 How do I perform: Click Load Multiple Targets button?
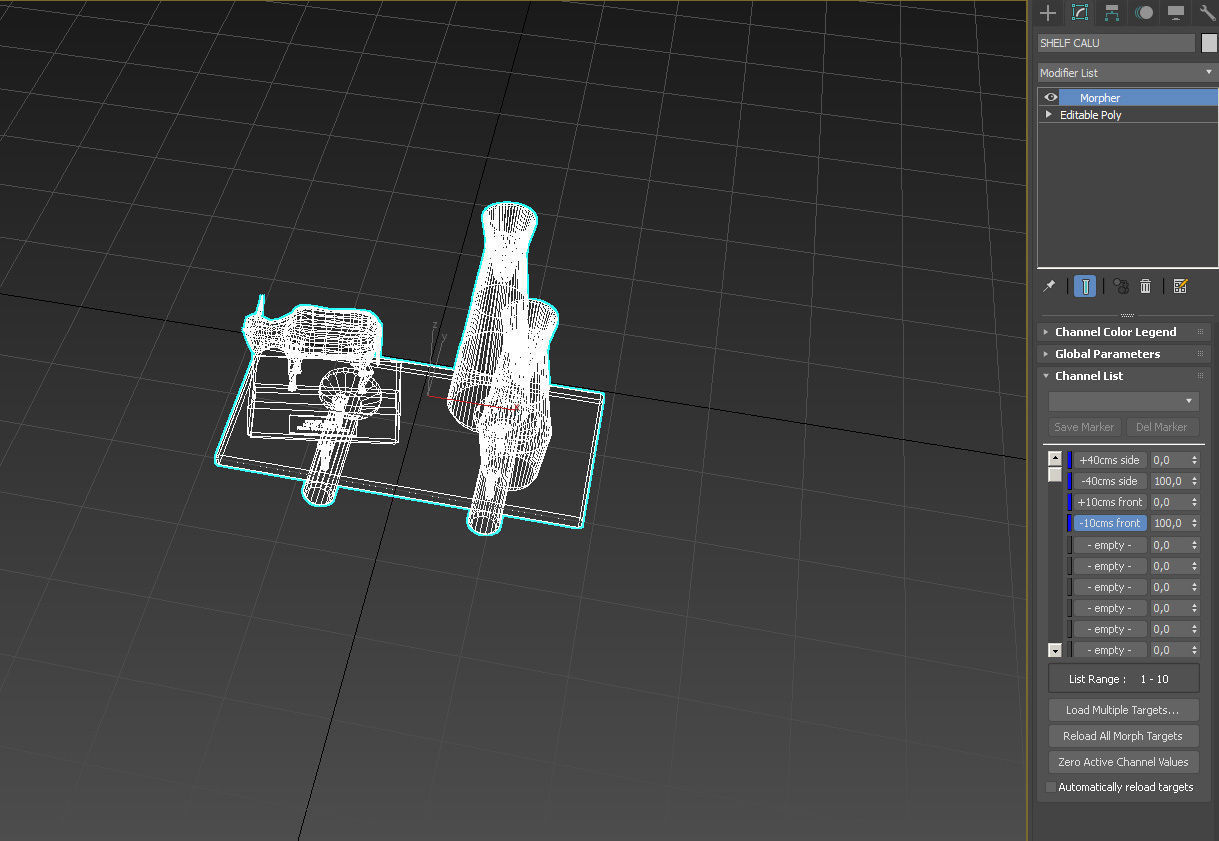click(x=1124, y=710)
